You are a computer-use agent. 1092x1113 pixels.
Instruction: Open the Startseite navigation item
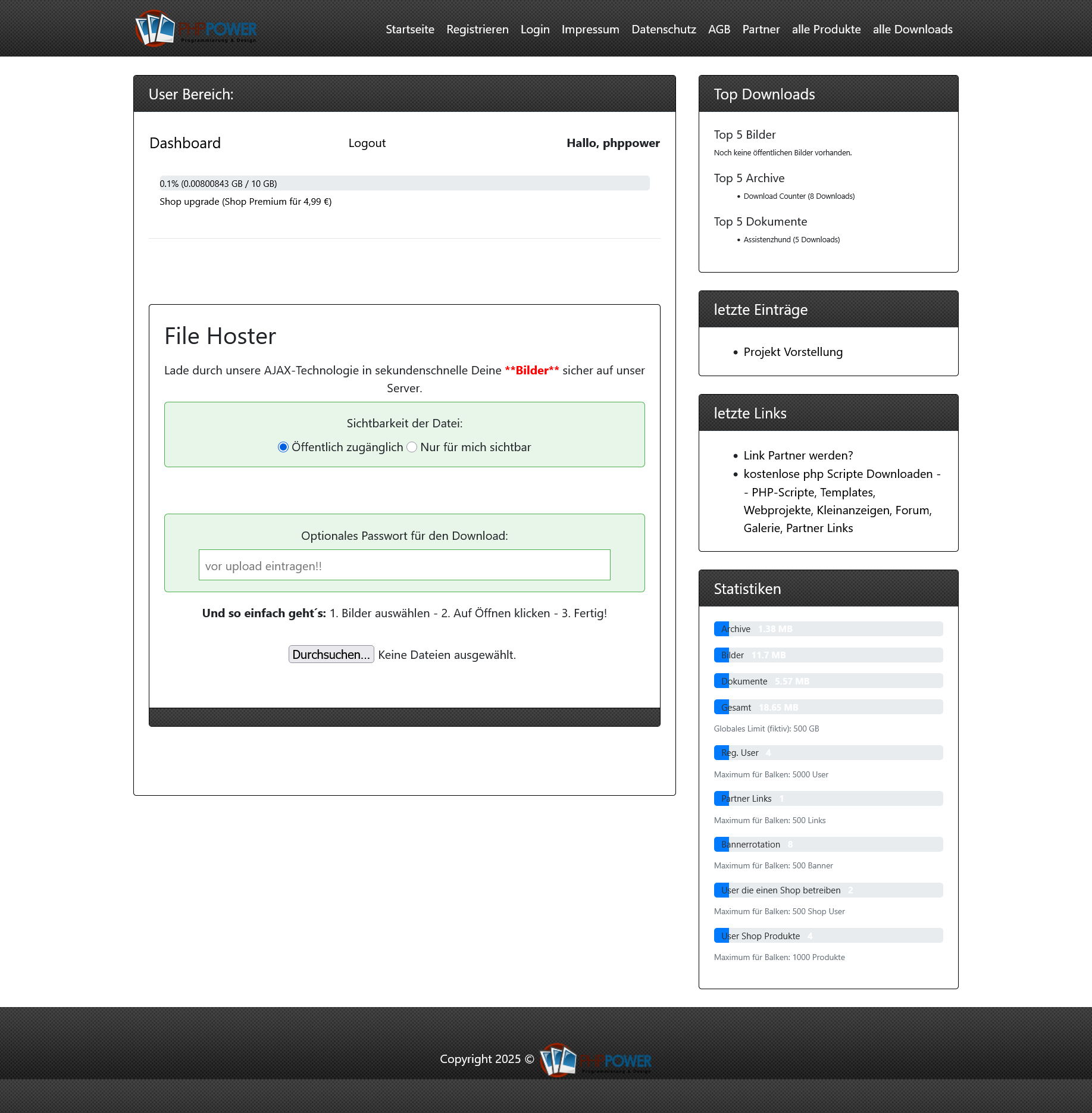pos(409,29)
